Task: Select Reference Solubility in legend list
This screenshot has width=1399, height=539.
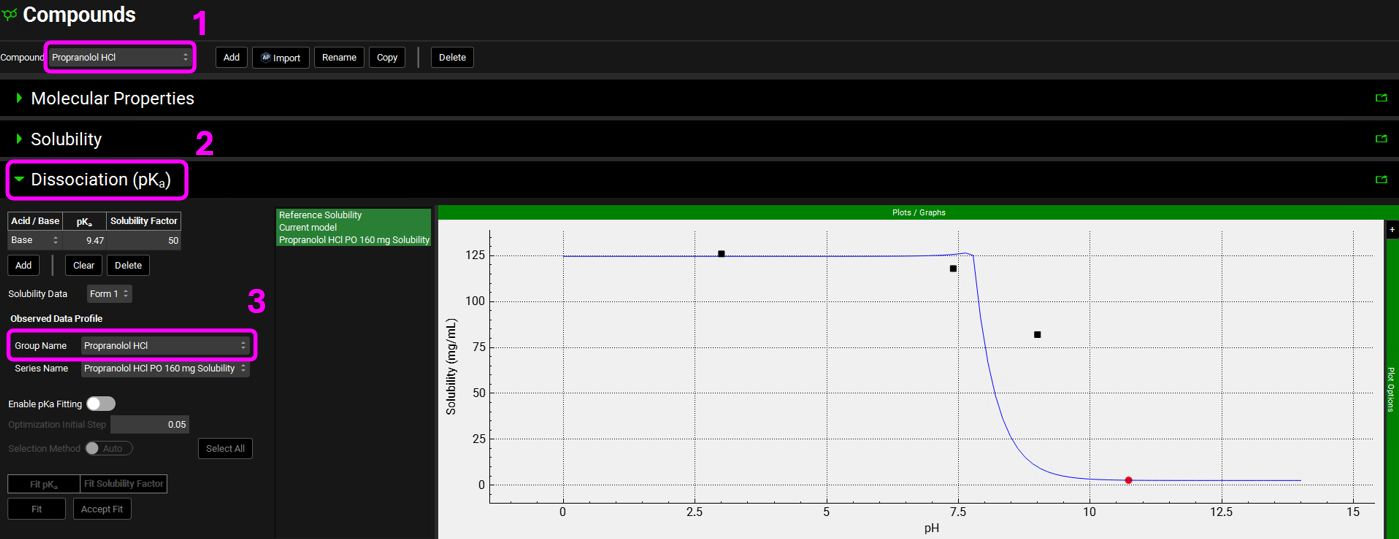Action: click(x=321, y=215)
